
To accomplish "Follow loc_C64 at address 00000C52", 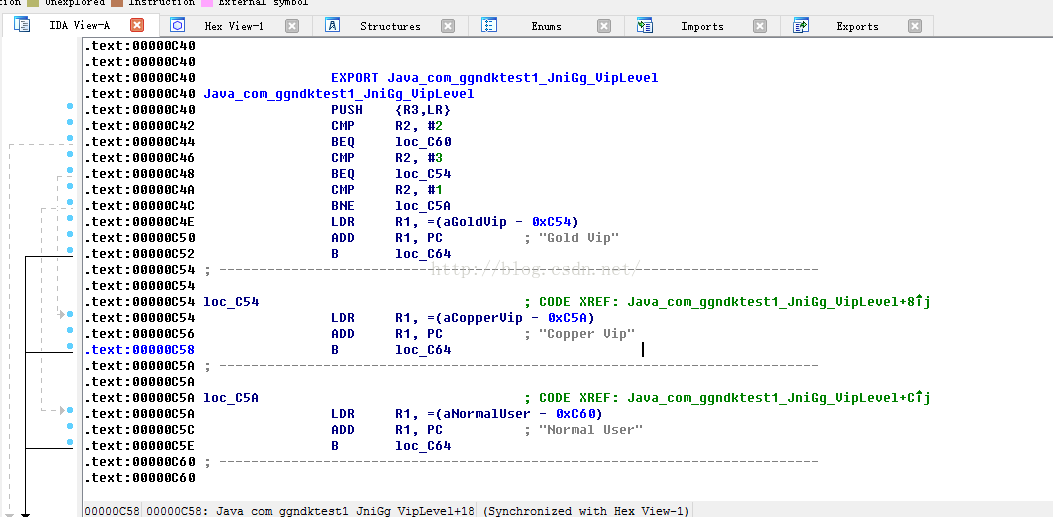I will pyautogui.click(x=423, y=254).
